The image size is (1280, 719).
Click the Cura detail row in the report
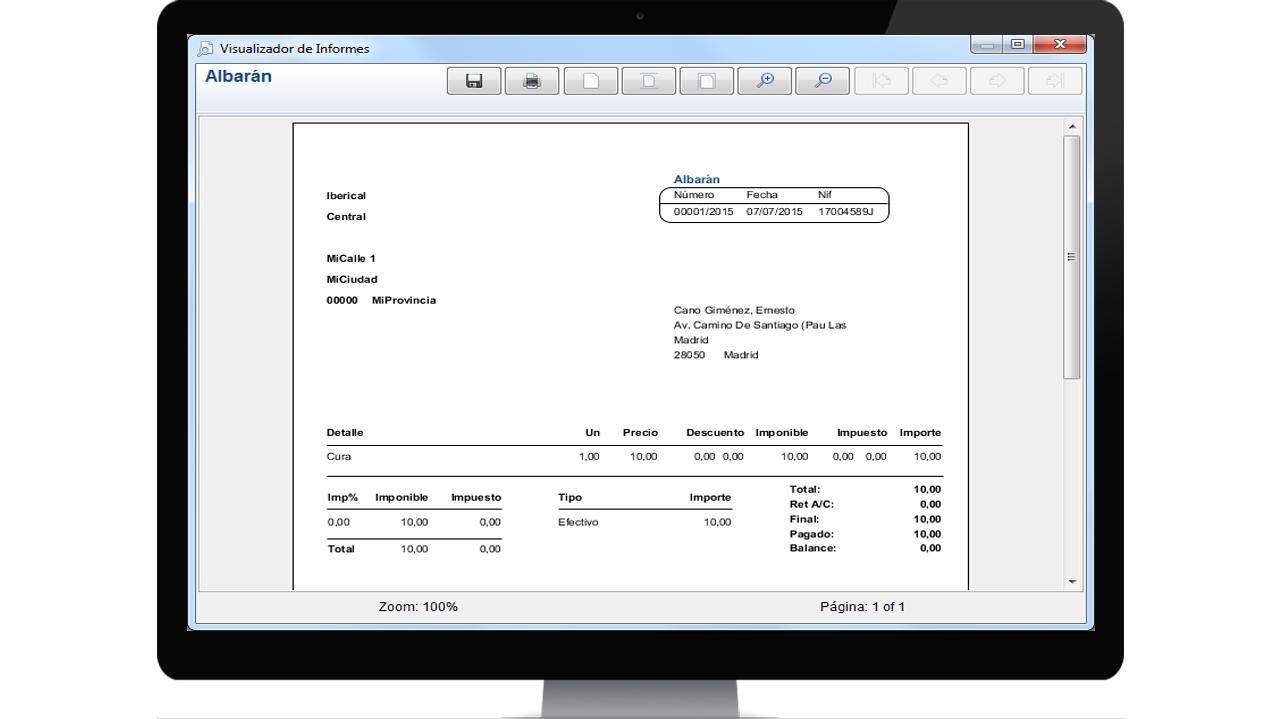point(339,457)
